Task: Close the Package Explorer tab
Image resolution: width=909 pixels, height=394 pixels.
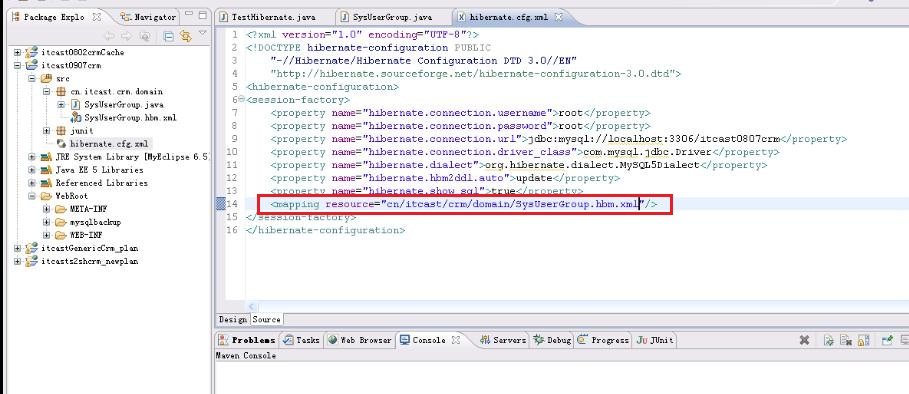Action: click(97, 17)
